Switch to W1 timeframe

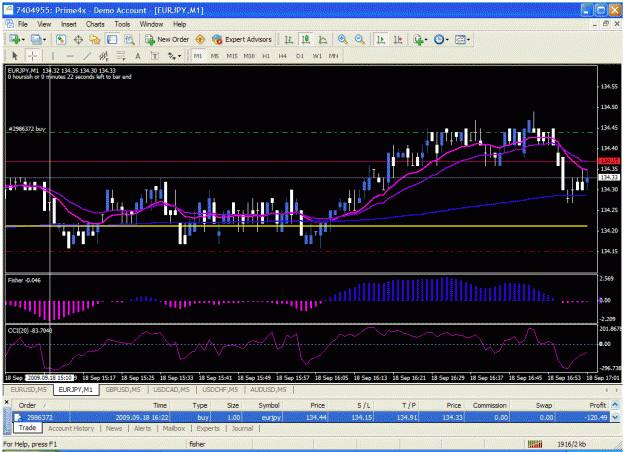(x=317, y=56)
